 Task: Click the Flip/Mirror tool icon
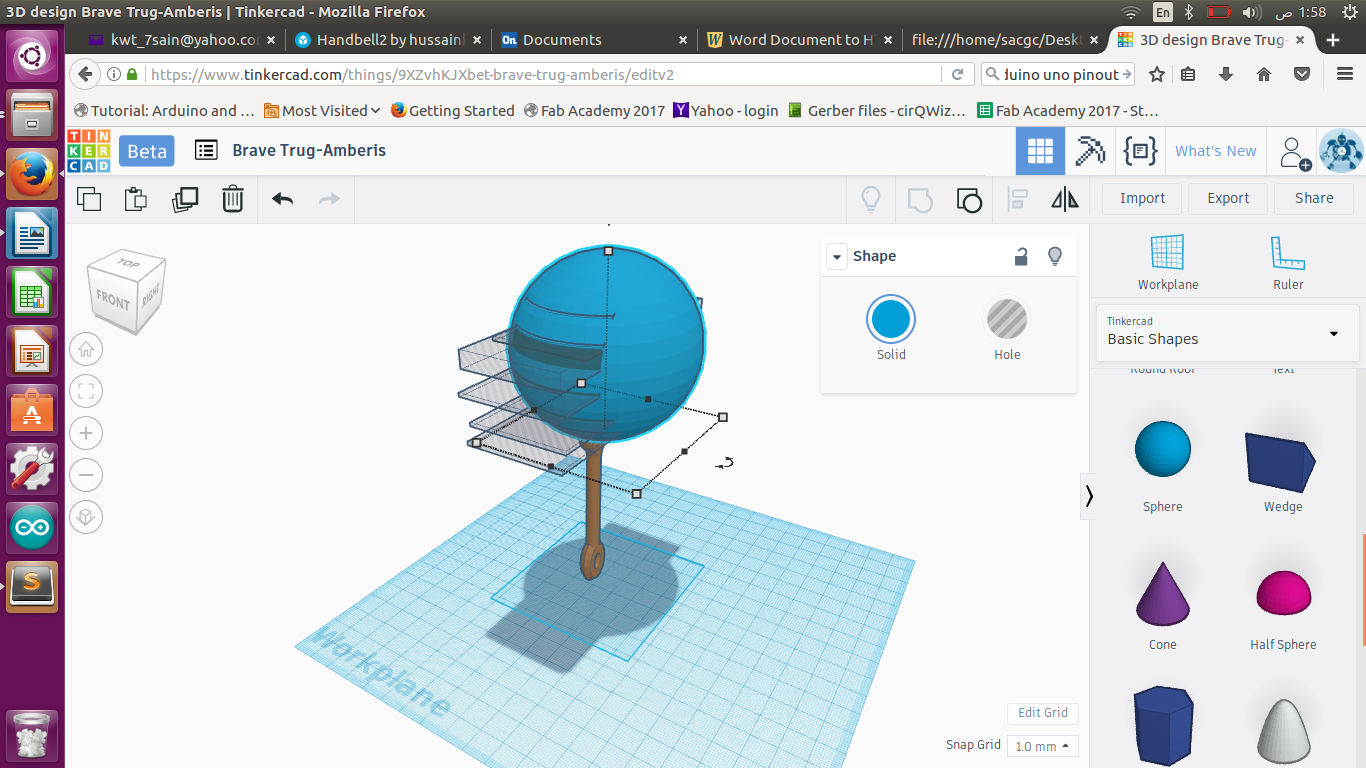point(1065,199)
